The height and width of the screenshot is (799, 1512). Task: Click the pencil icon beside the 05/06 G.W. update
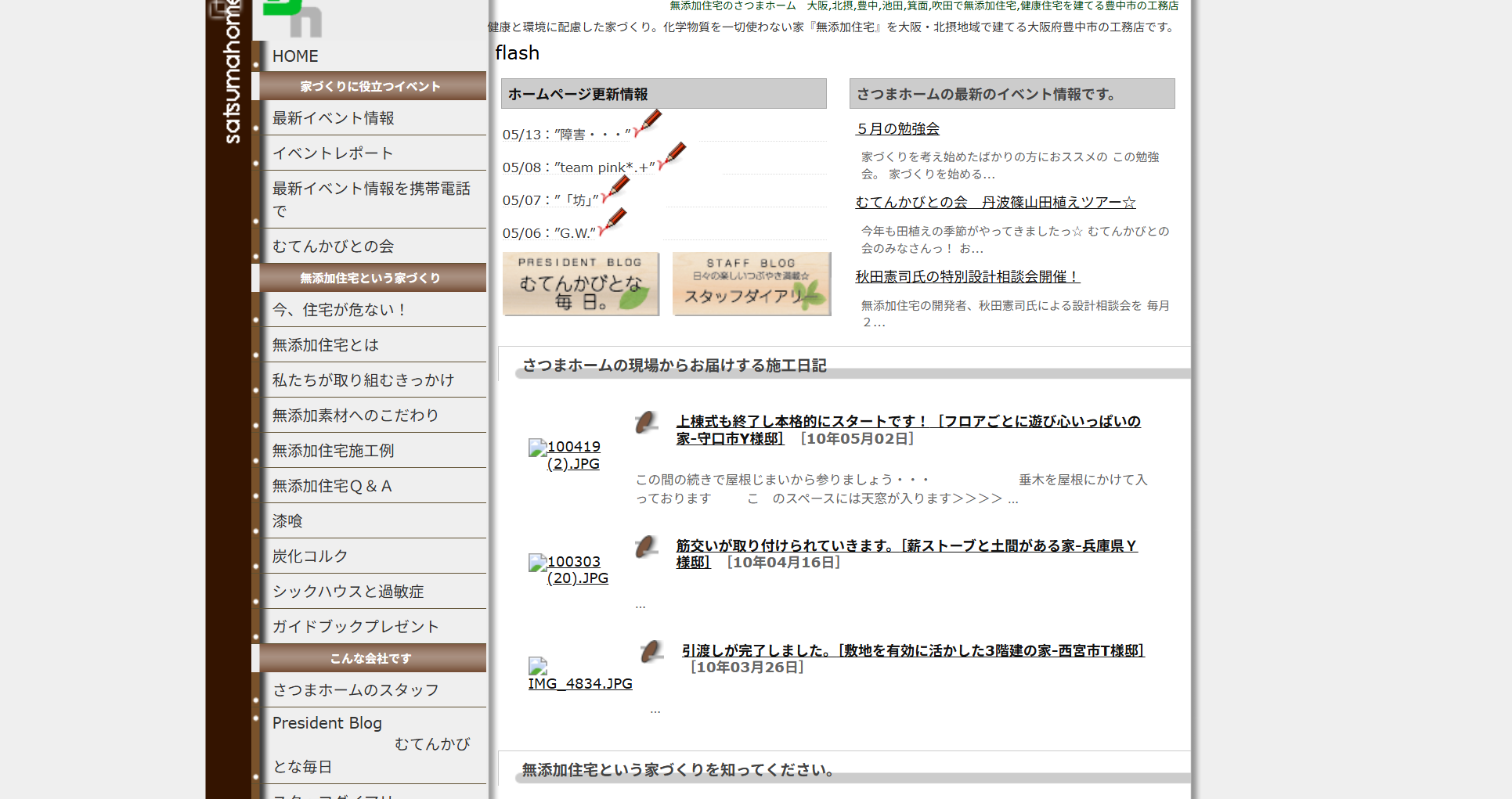click(x=613, y=222)
